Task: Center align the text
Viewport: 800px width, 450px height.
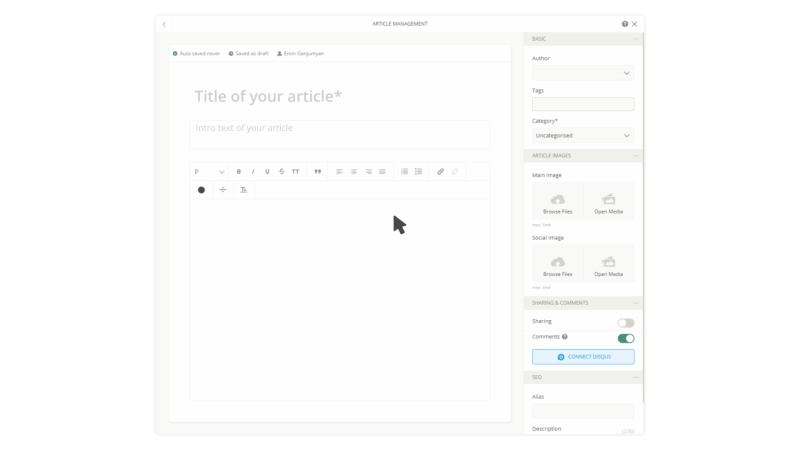Action: click(x=354, y=172)
